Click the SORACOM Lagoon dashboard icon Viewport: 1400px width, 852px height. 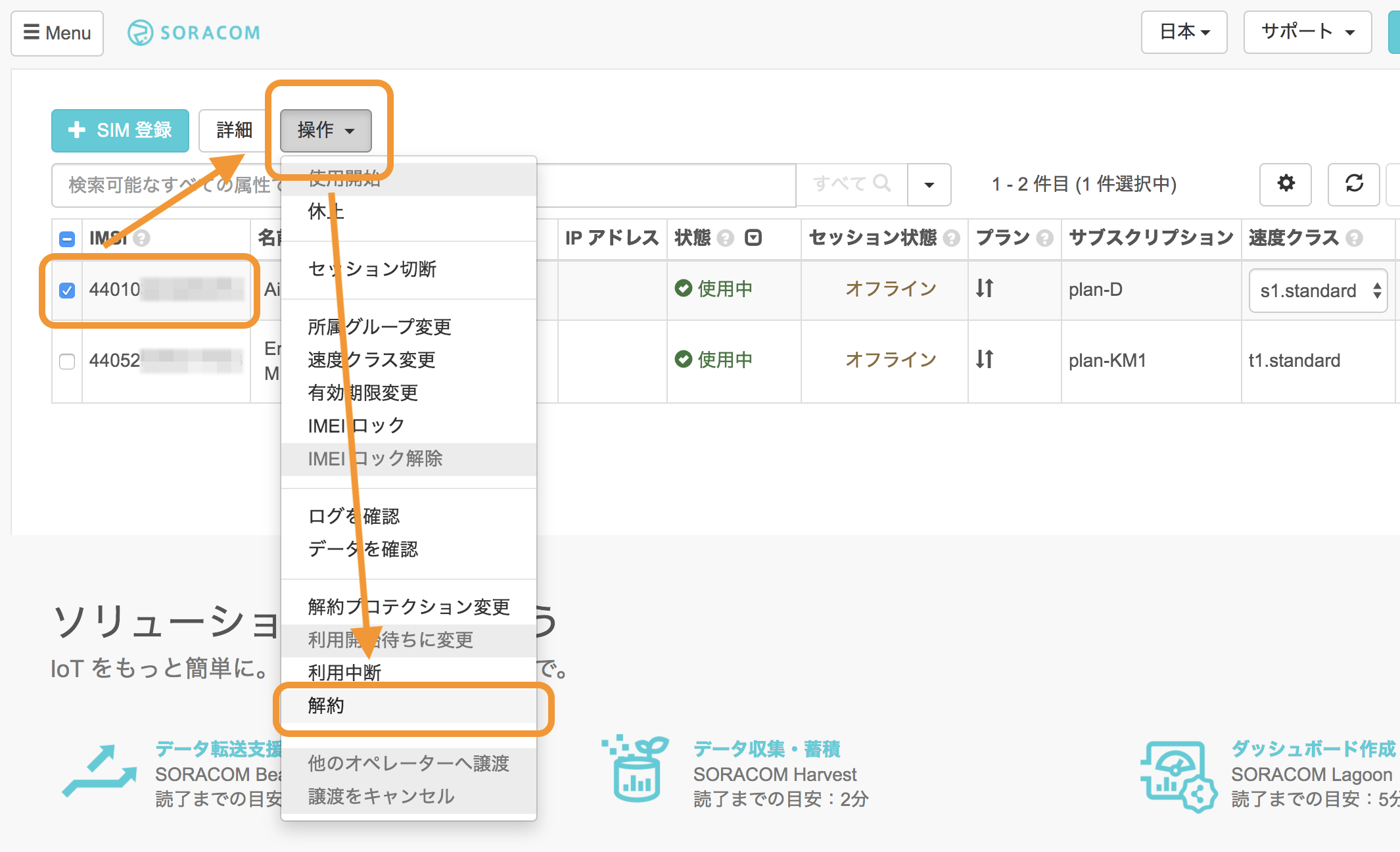pyautogui.click(x=1179, y=776)
